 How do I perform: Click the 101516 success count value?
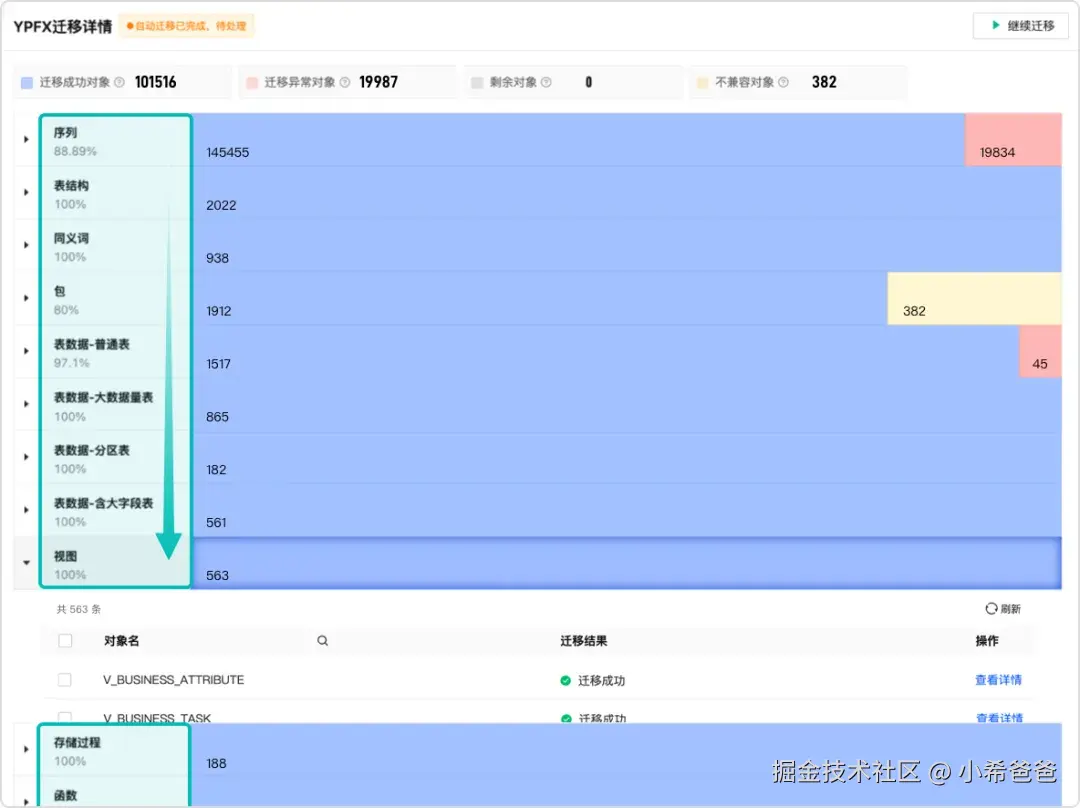click(x=156, y=82)
